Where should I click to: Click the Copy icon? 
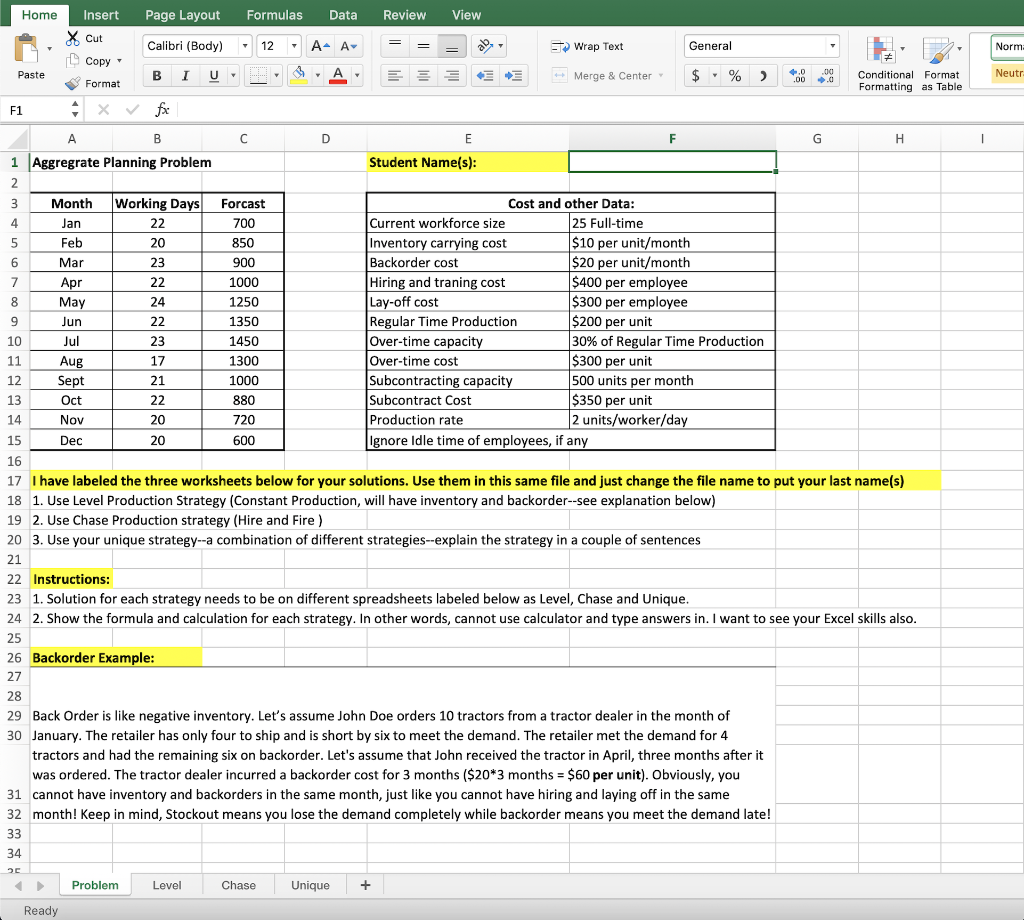[x=73, y=61]
